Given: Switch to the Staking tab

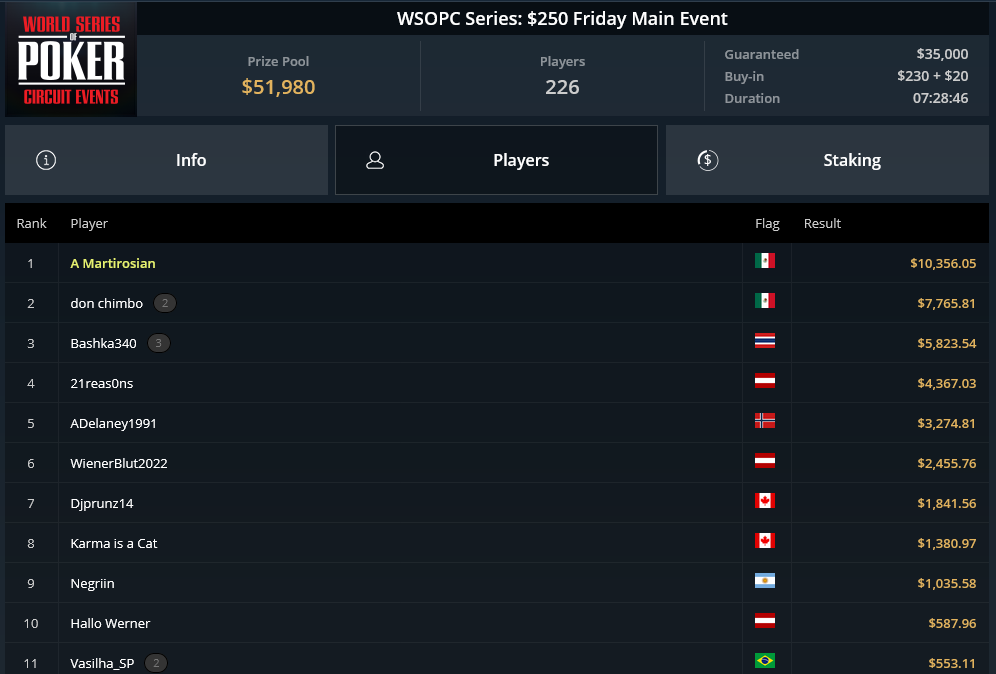Looking at the screenshot, I should coord(827,160).
